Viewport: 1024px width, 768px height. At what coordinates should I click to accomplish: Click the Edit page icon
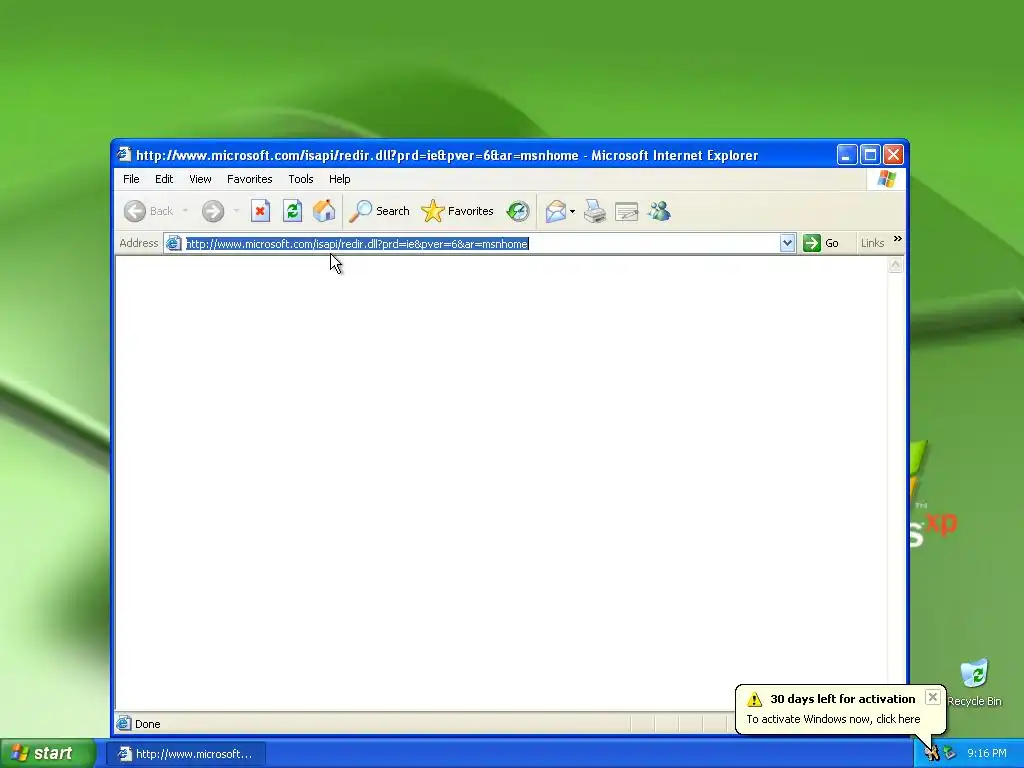[x=626, y=211]
